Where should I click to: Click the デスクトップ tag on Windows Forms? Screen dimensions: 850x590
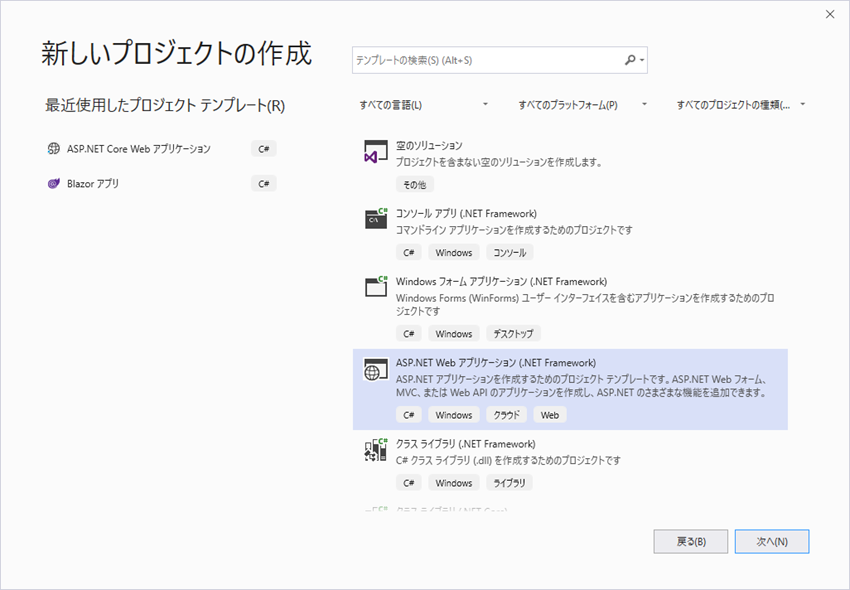pos(513,334)
